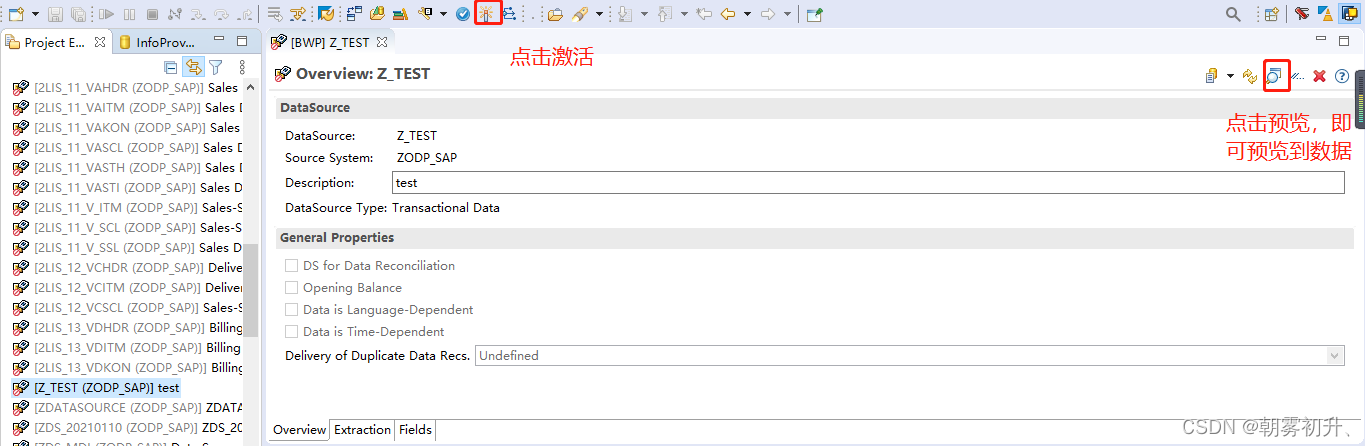Image resolution: width=1365 pixels, height=446 pixels.
Task: Click the Save All icon
Action: (78, 14)
